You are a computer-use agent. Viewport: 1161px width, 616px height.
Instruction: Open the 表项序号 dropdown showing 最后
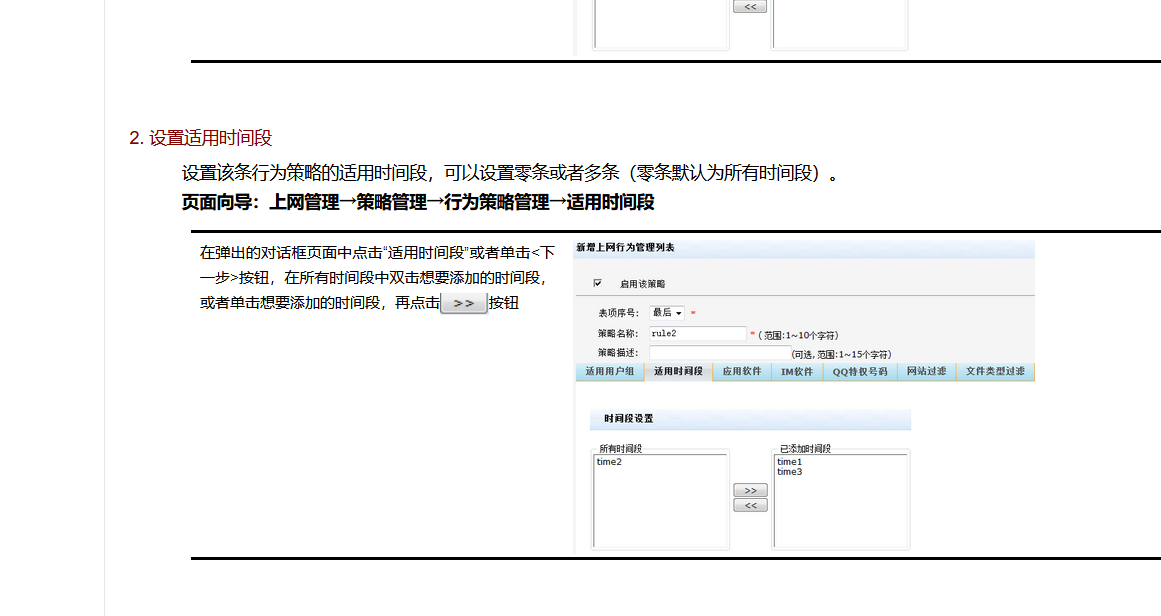click(x=666, y=313)
